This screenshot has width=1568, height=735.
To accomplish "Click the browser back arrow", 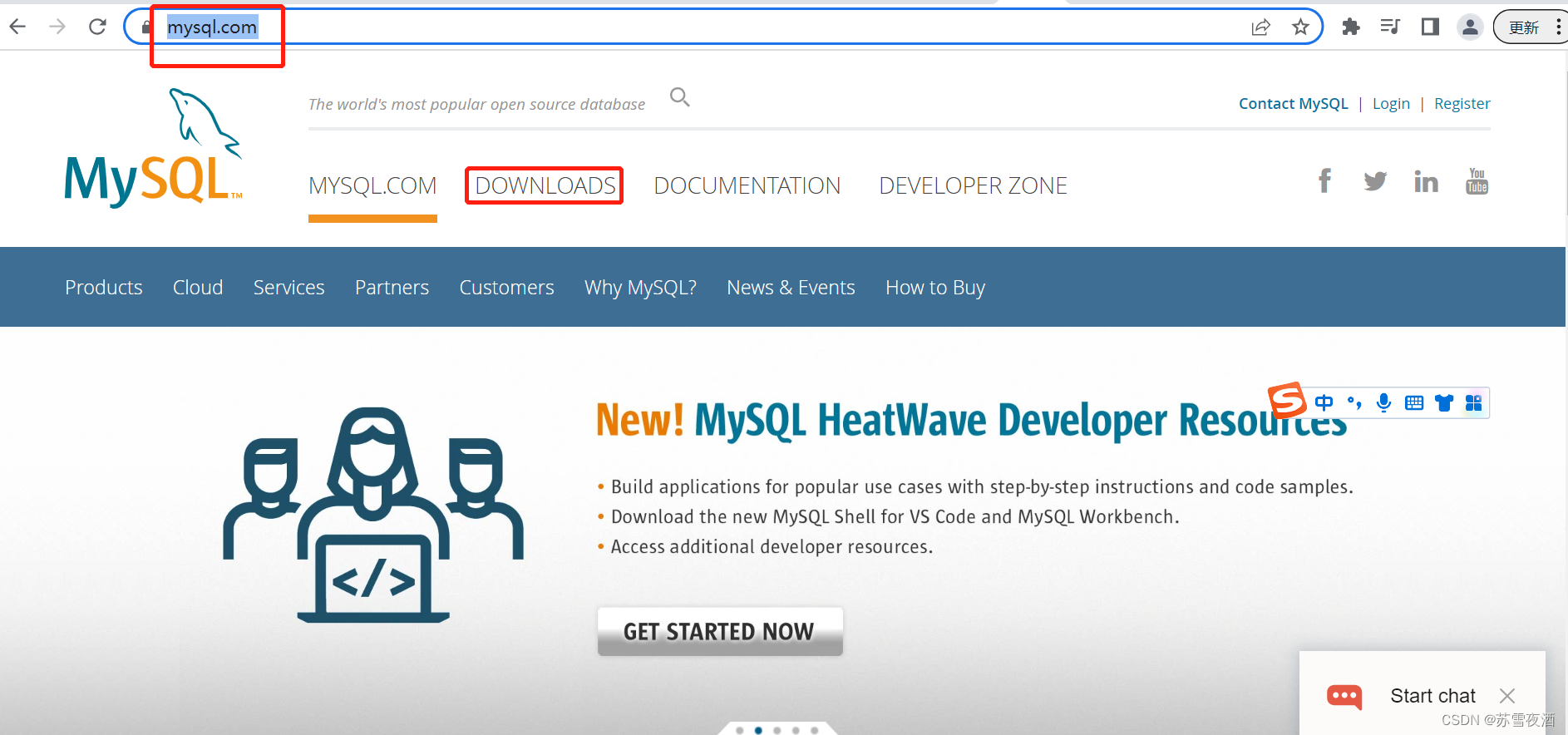I will pos(17,27).
